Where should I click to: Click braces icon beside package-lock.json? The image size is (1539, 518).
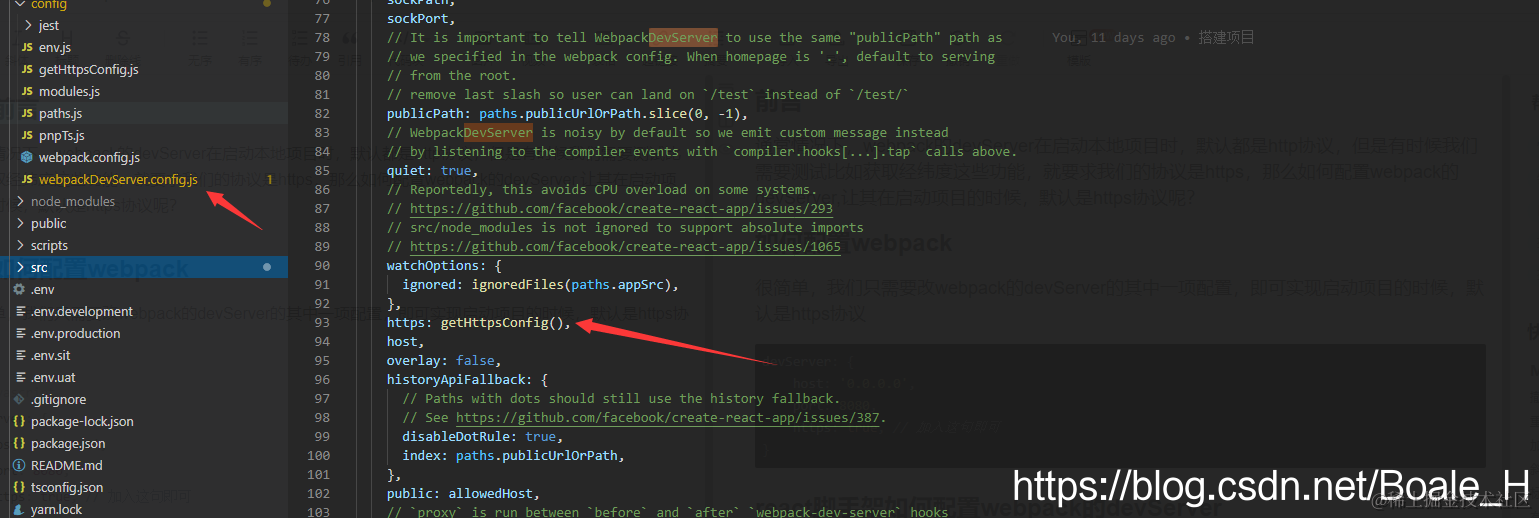(x=19, y=421)
